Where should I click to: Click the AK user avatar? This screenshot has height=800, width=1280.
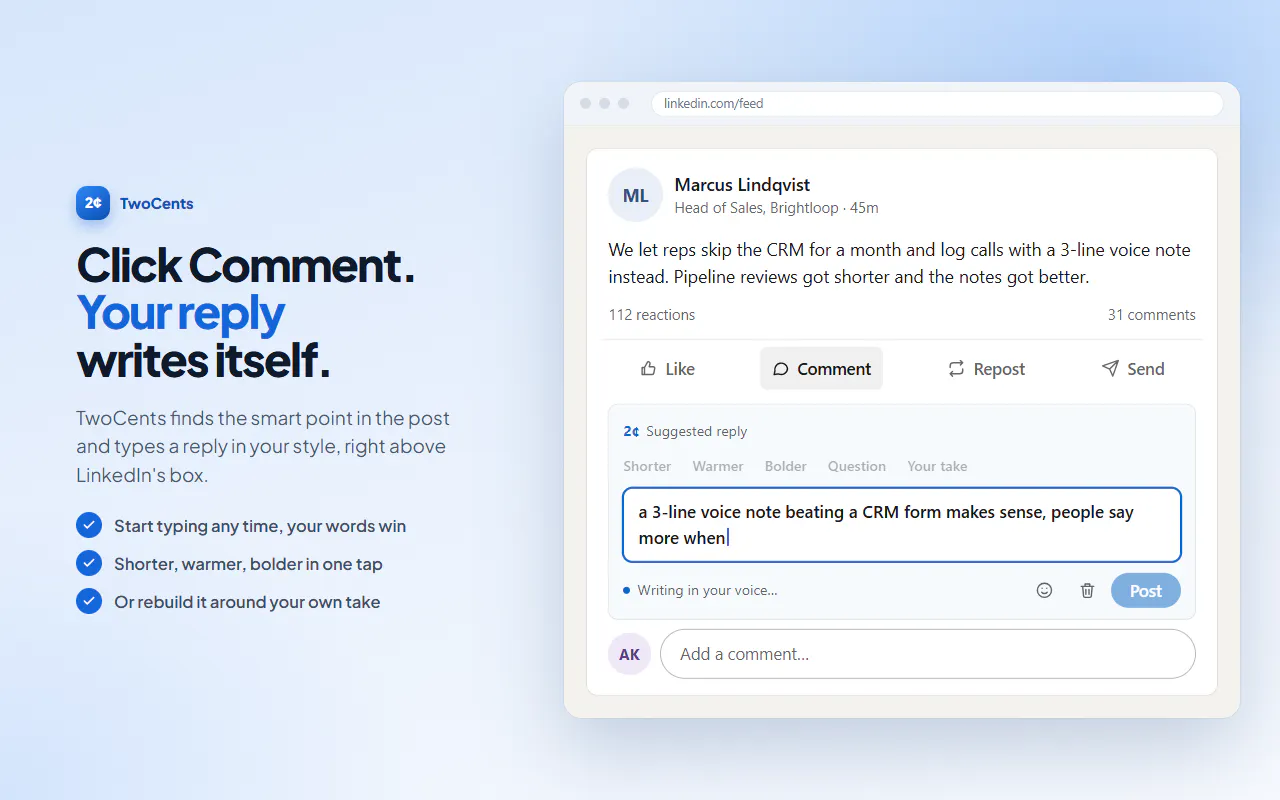click(630, 654)
